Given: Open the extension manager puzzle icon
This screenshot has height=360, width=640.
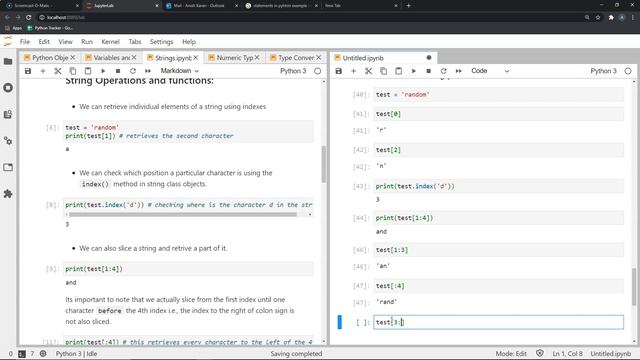Looking at the screenshot, I should point(8,193).
